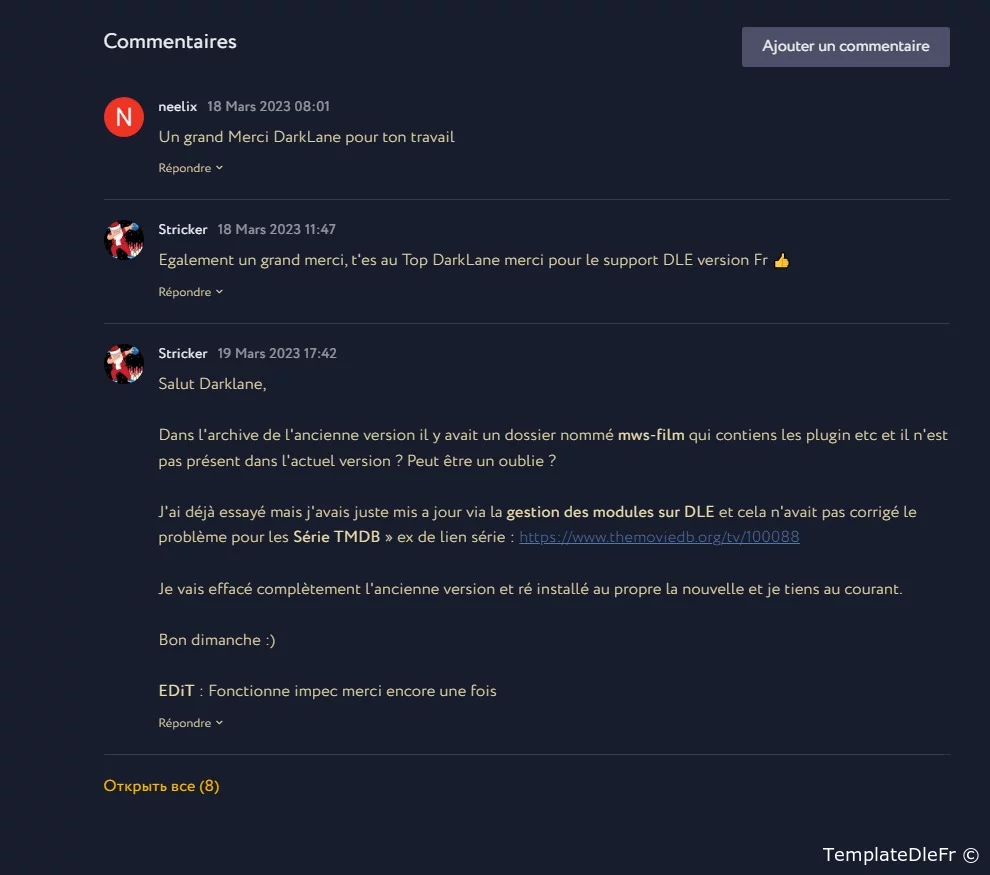Screen dimensions: 990x875
Task: Click neelix's red N avatar
Action: click(x=124, y=118)
